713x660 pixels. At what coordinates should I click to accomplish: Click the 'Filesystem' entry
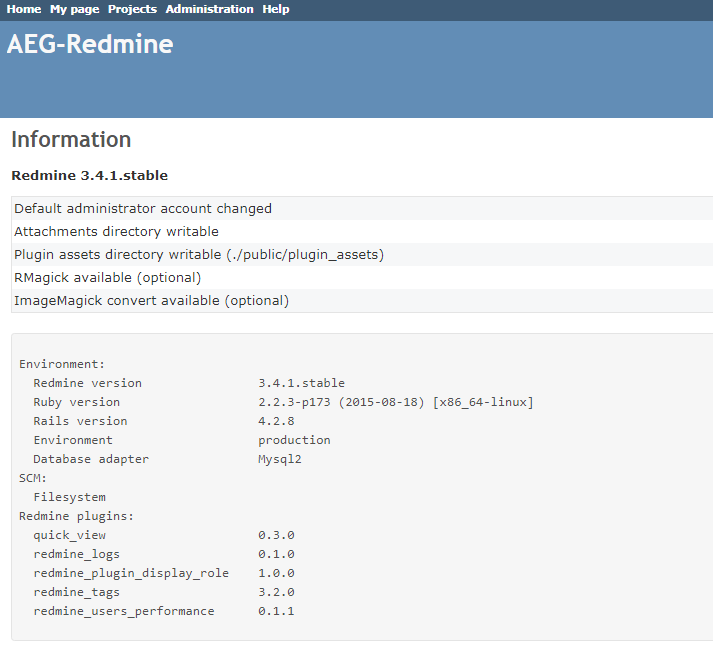pos(69,498)
